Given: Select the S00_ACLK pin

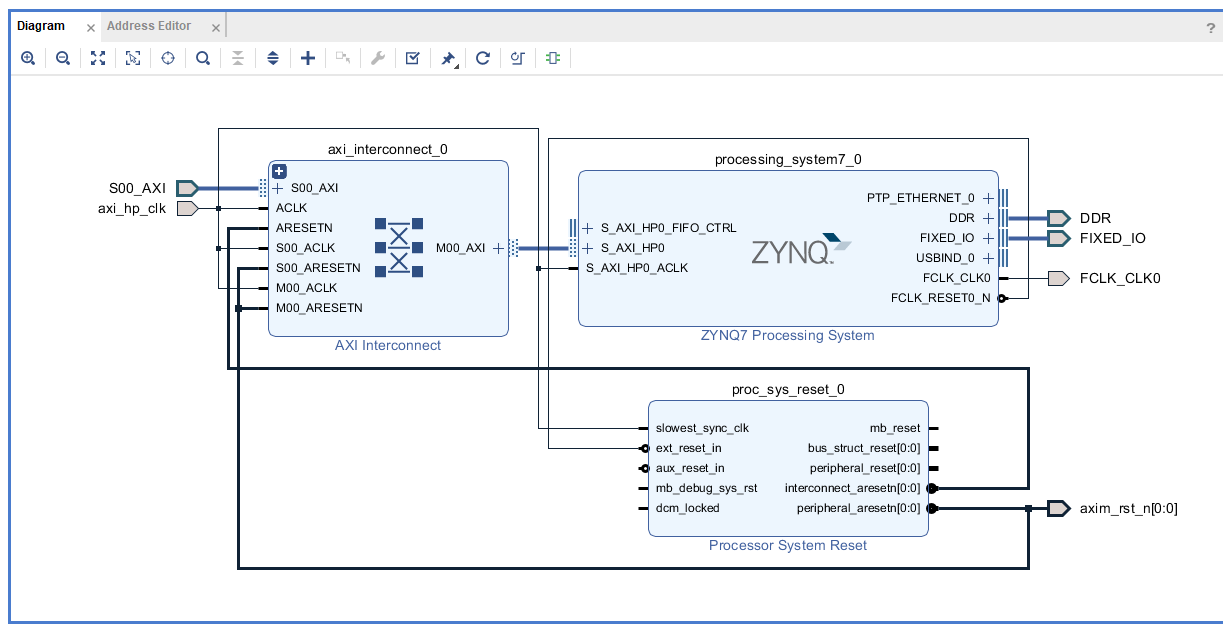Looking at the screenshot, I should pyautogui.click(x=305, y=248).
